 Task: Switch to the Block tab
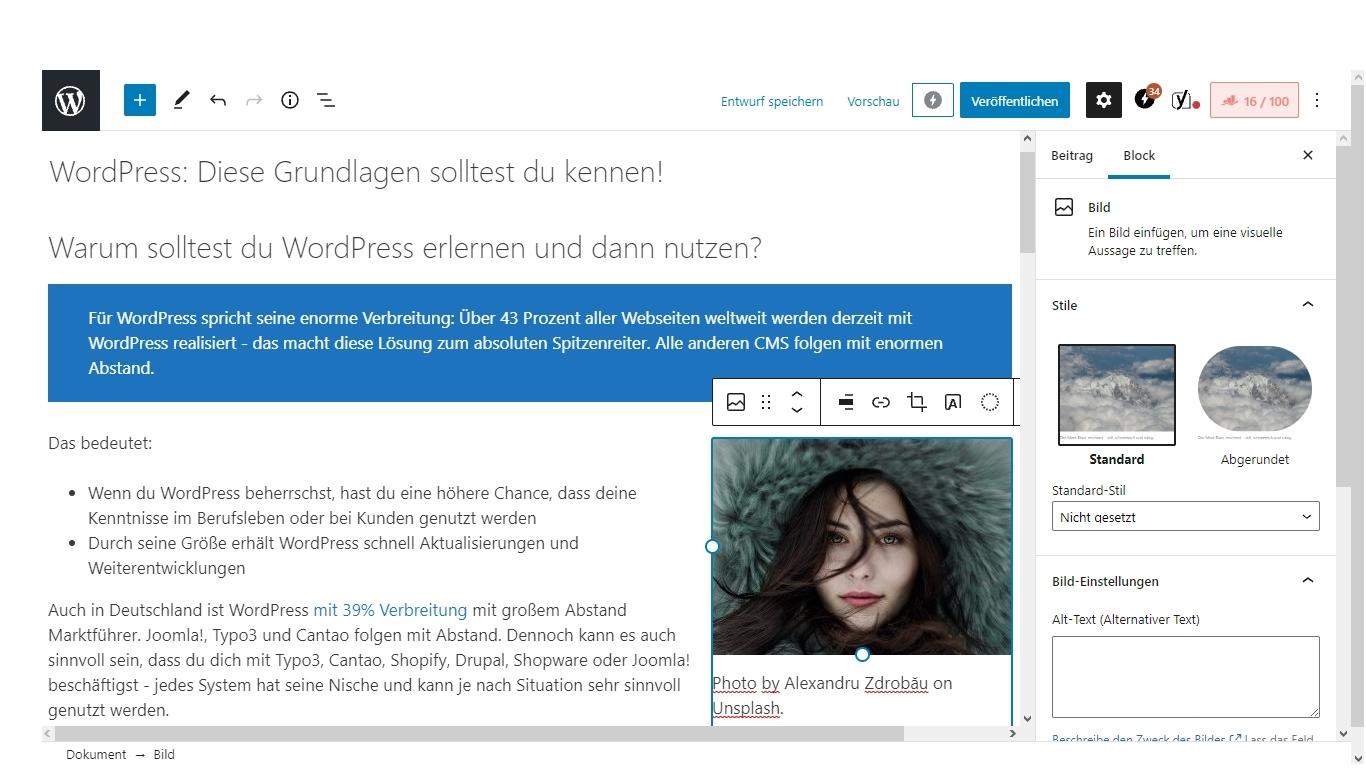(1139, 155)
